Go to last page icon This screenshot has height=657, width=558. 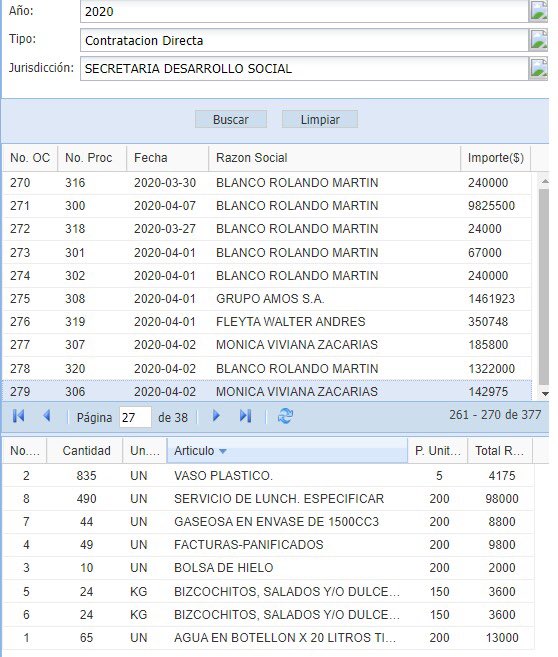click(x=245, y=416)
